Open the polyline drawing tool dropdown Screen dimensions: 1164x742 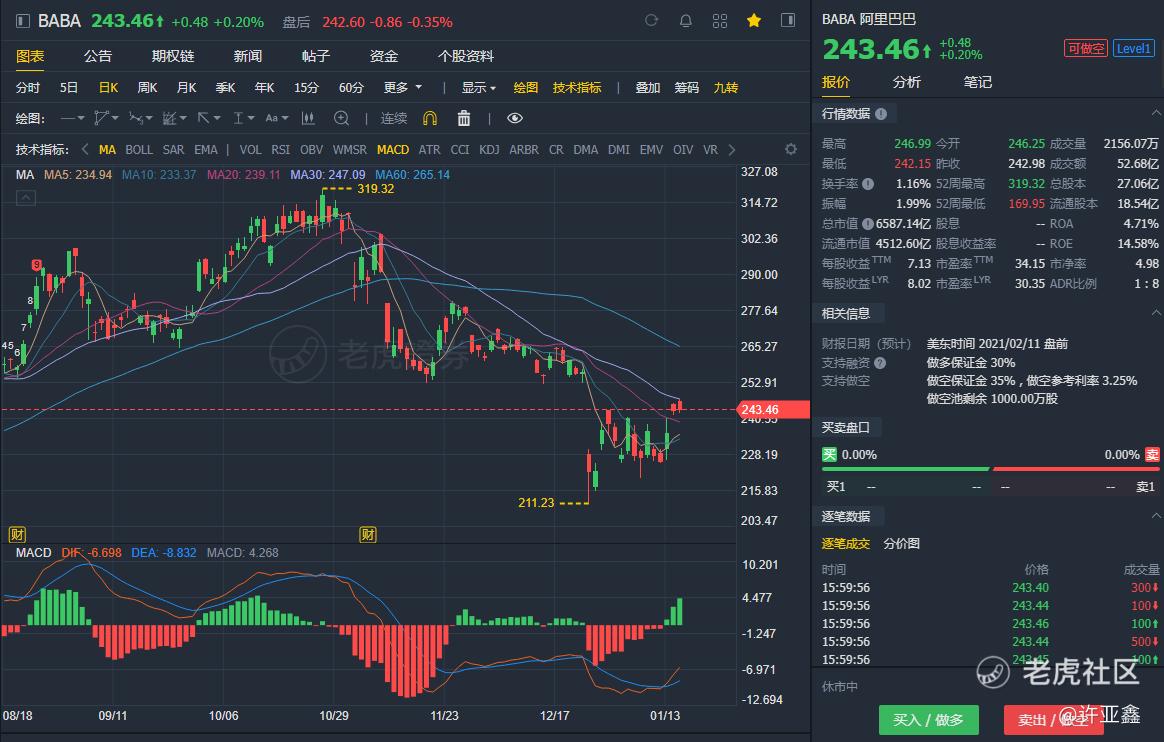(x=106, y=118)
